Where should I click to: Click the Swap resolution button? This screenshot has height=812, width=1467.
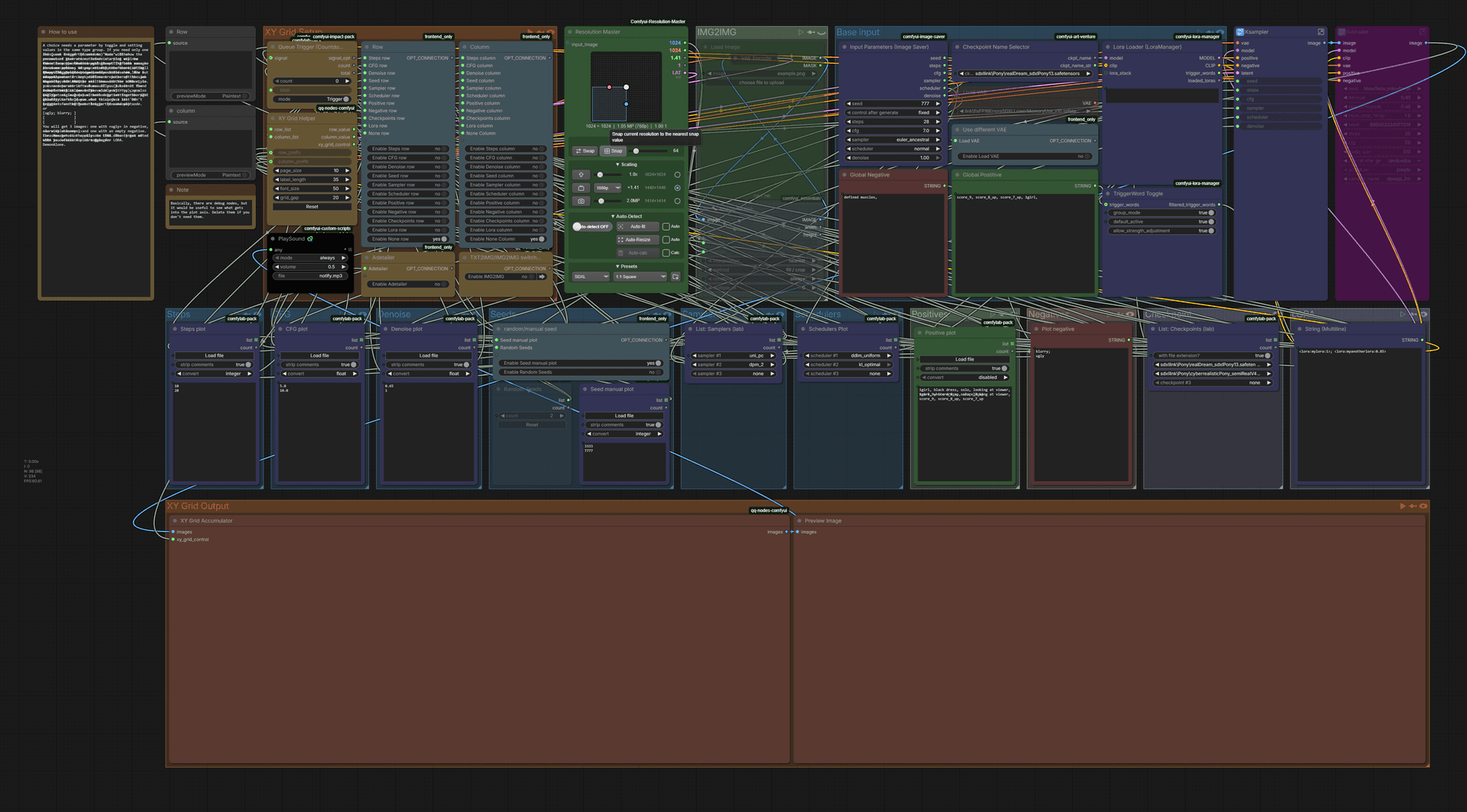coord(585,150)
